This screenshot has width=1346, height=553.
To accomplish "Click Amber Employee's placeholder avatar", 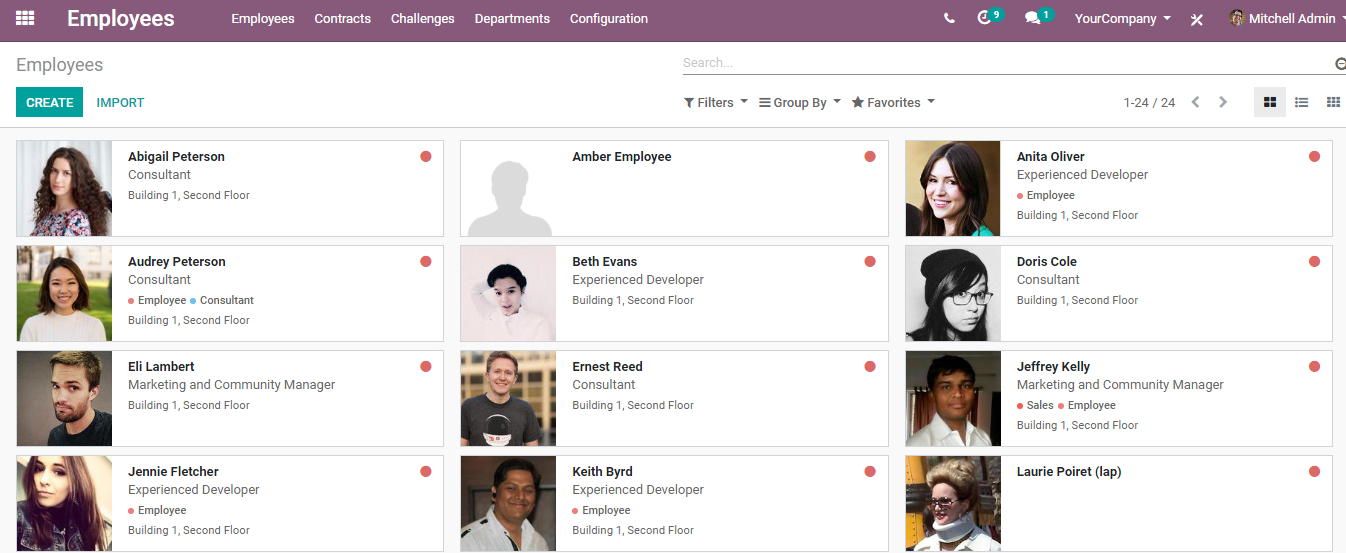I will [508, 188].
